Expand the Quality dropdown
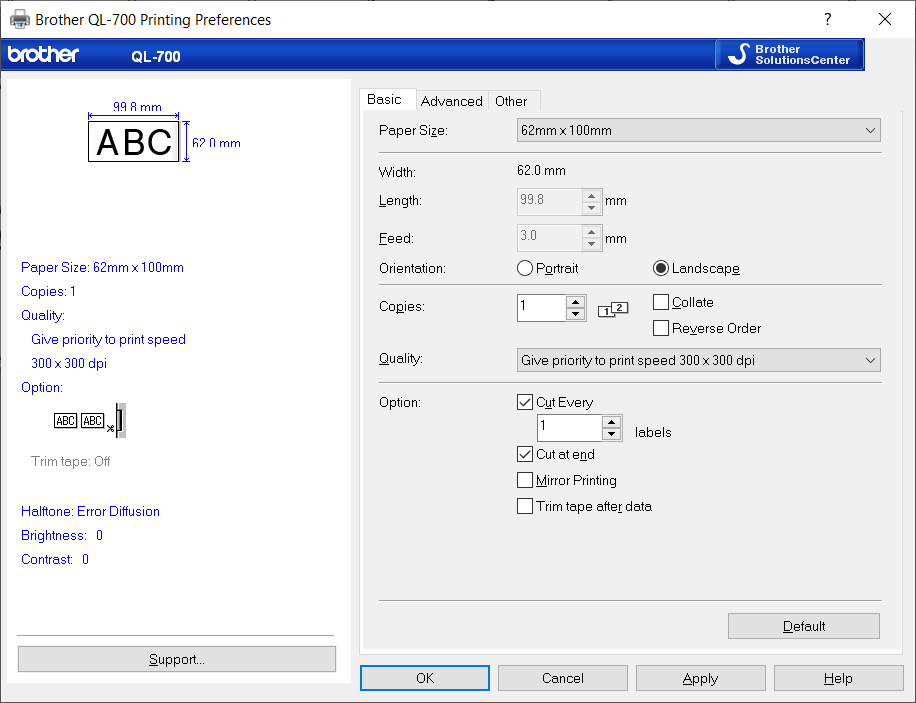The height and width of the screenshot is (703, 916). pos(699,360)
